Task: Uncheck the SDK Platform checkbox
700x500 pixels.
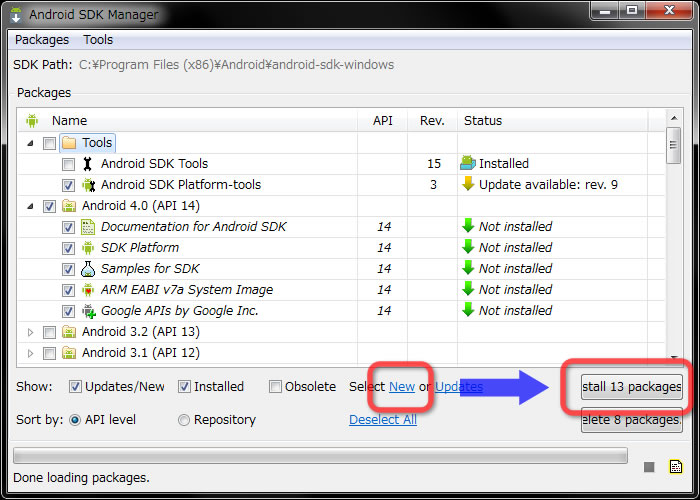Action: point(68,248)
